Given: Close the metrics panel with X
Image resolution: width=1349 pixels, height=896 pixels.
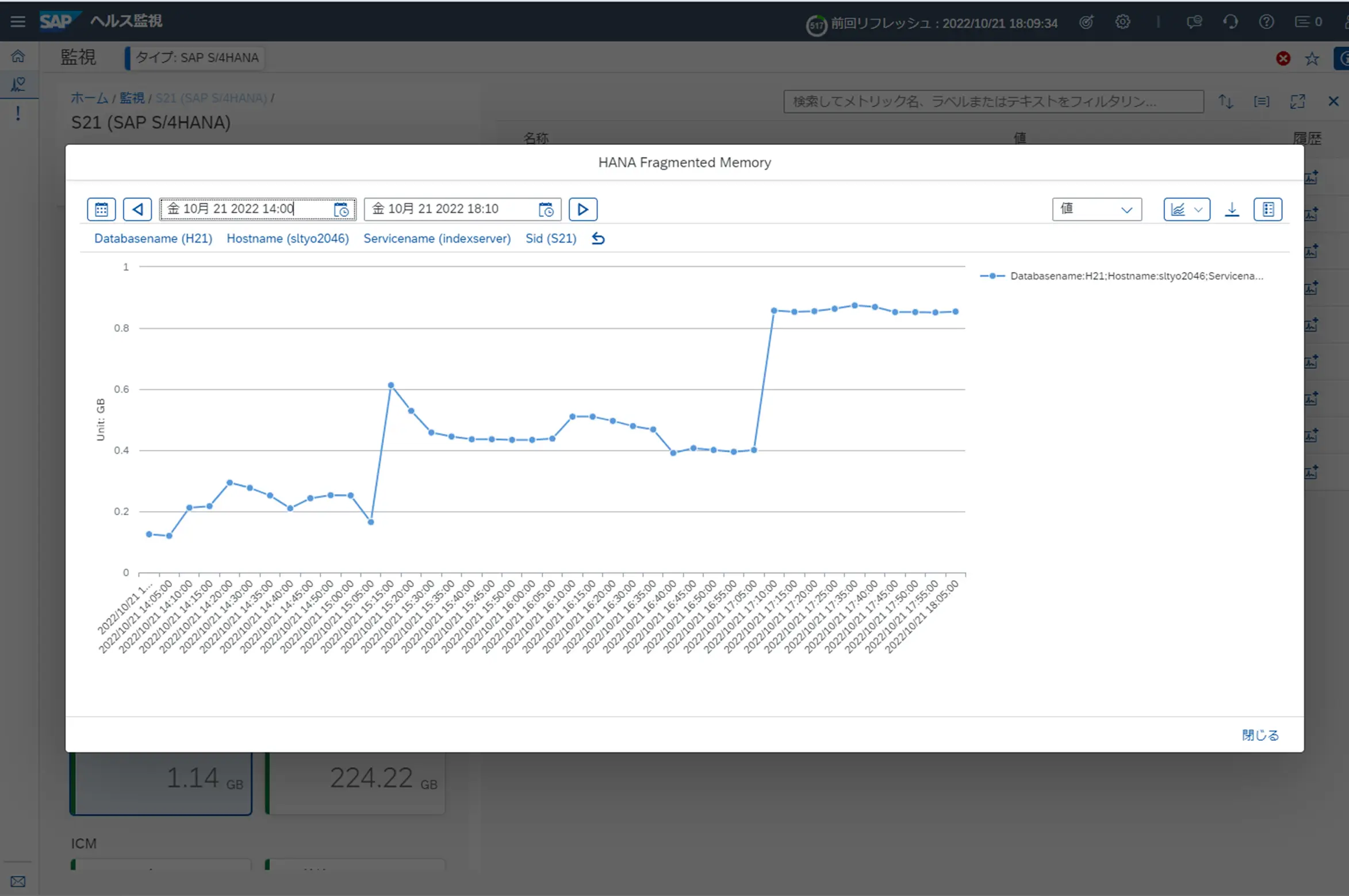Looking at the screenshot, I should coord(1333,102).
